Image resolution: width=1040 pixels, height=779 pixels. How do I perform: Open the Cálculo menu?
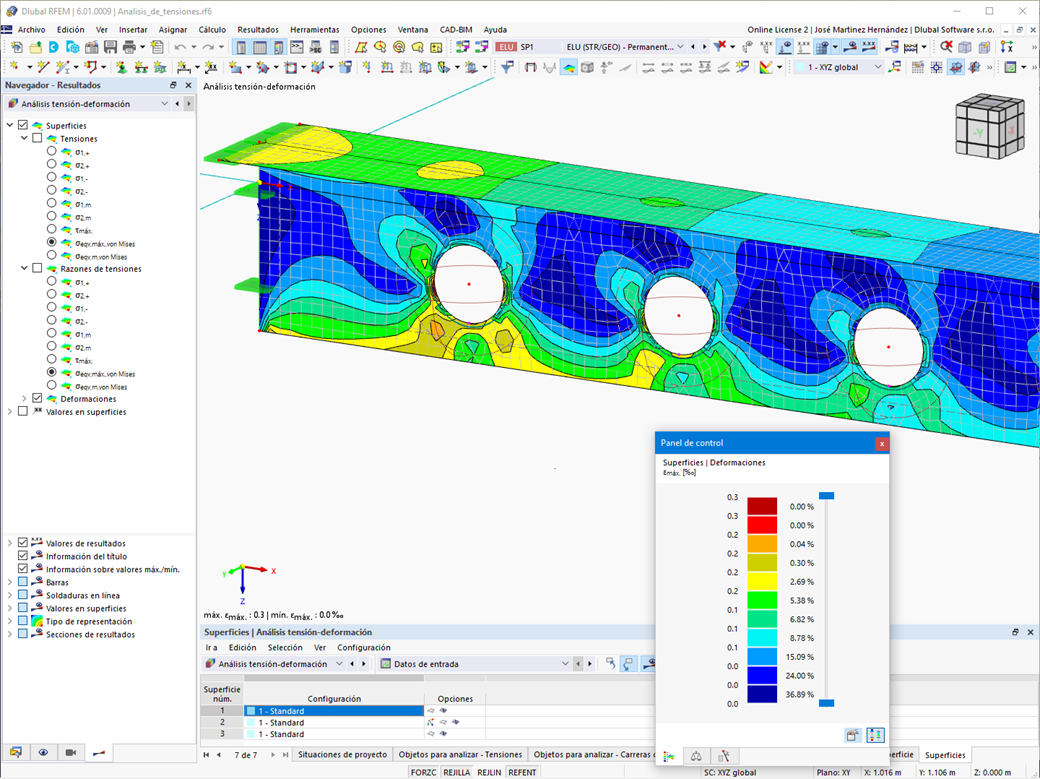pos(212,29)
